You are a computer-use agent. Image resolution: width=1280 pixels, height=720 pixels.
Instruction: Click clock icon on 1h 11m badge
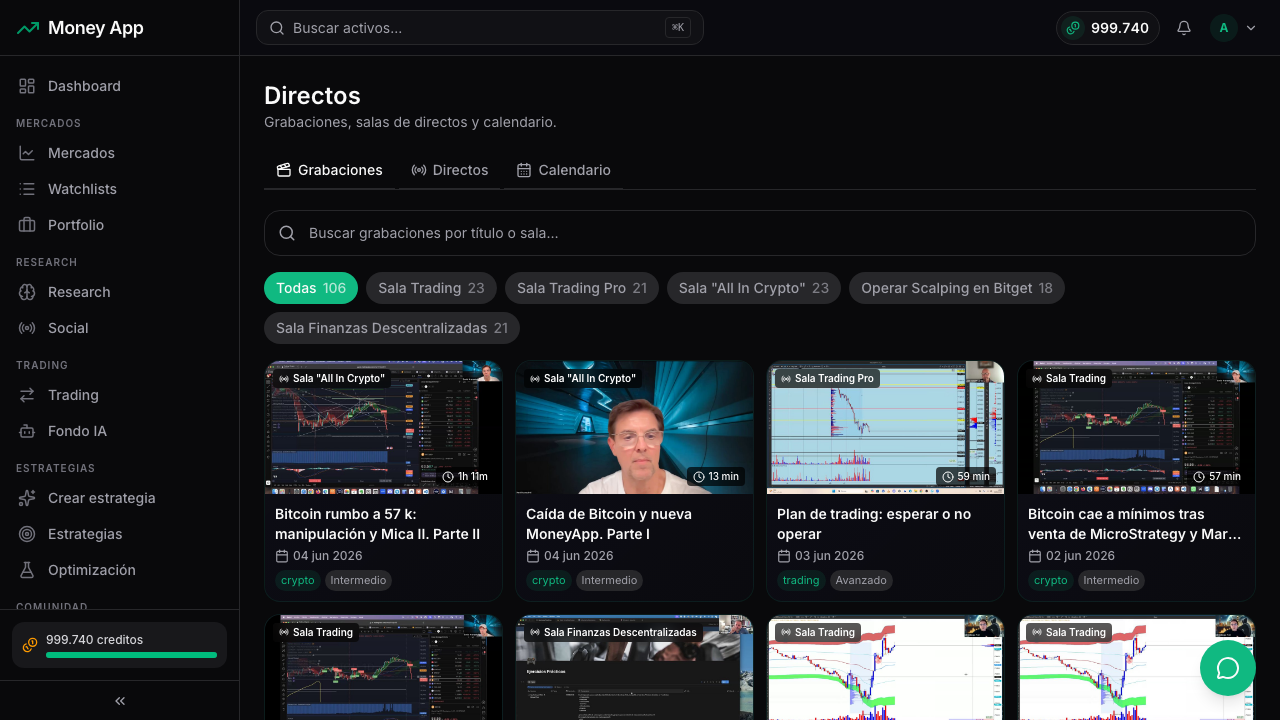[x=448, y=476]
